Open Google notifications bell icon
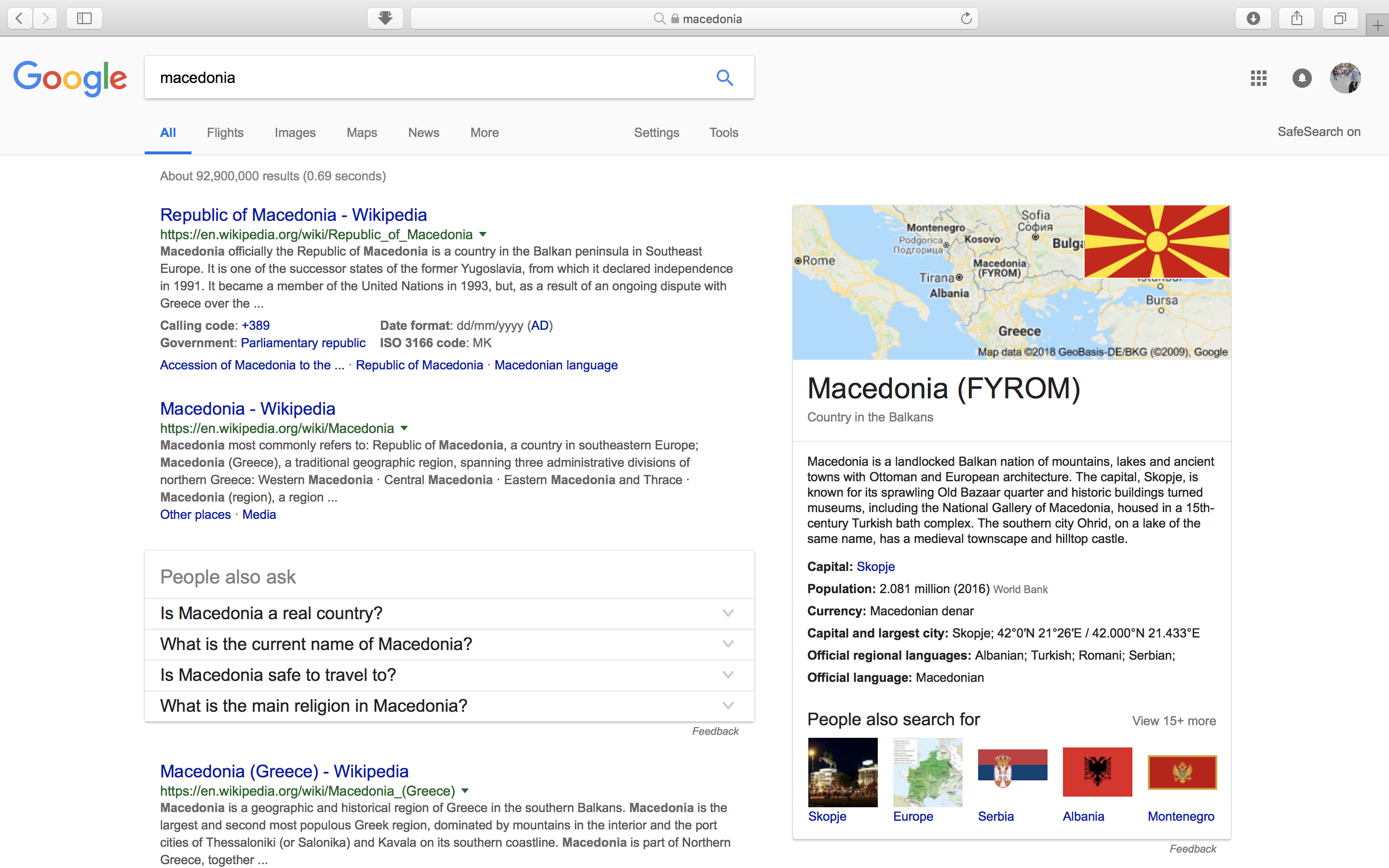Screen dimensions: 1389x868 (1302, 78)
